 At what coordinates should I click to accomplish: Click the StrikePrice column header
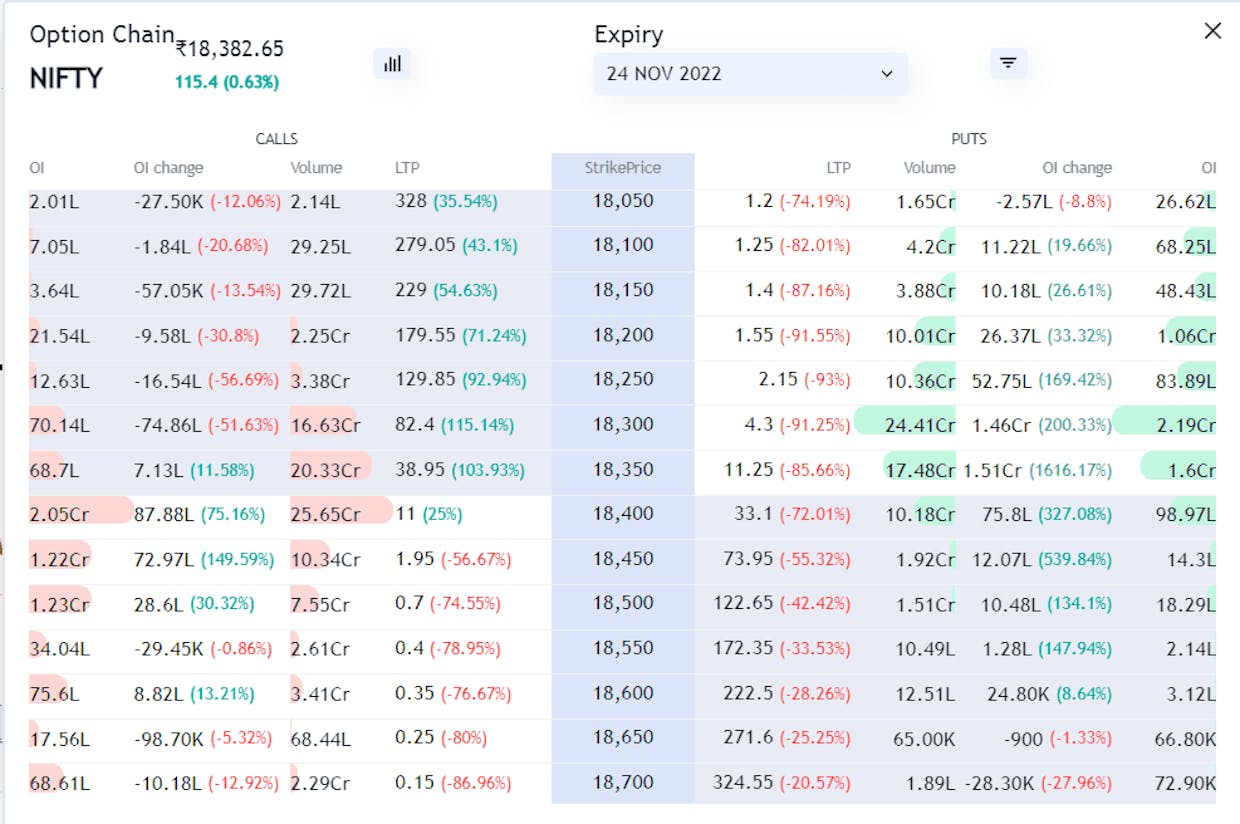pos(623,168)
